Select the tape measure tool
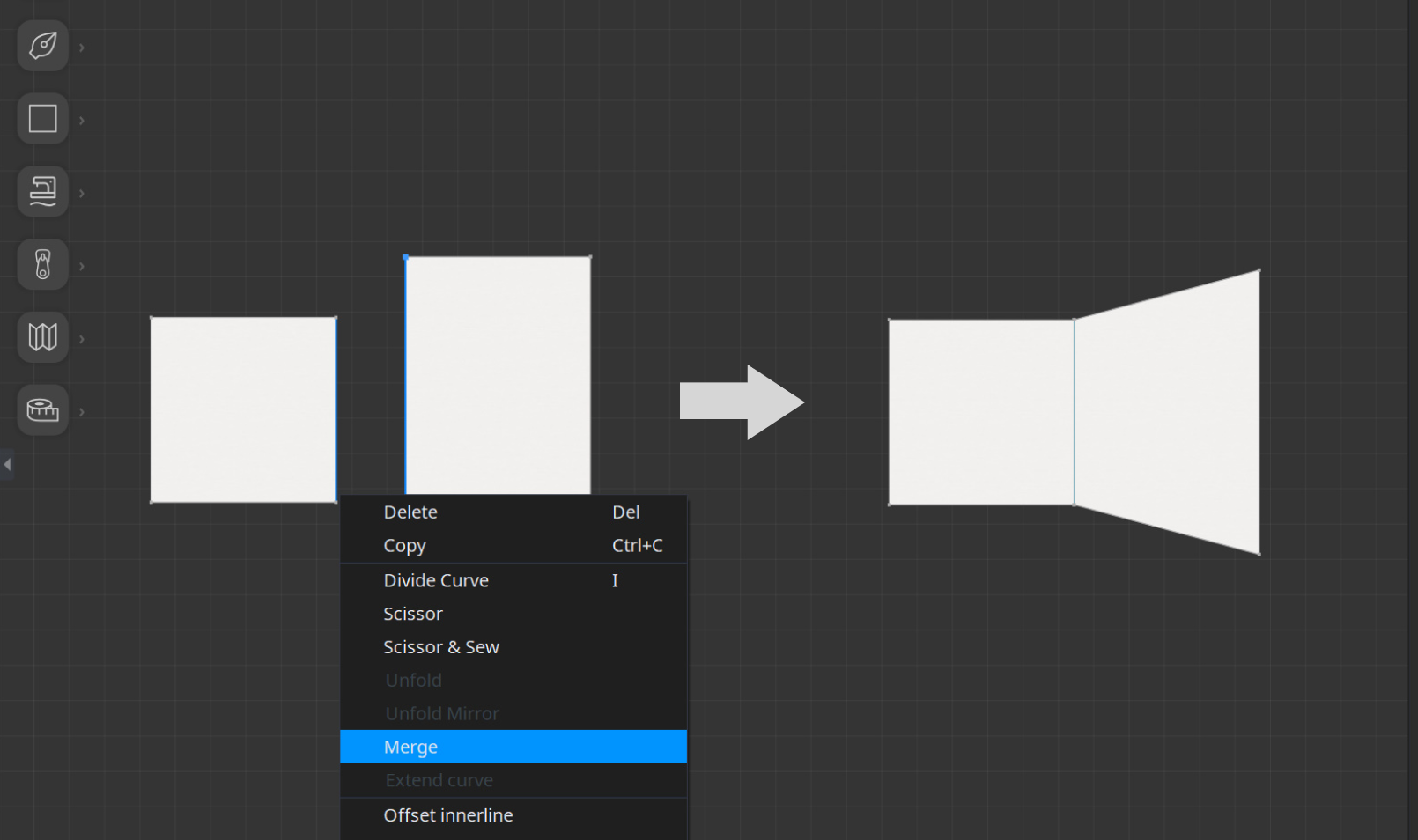Screen dimensions: 1418x840 point(42,410)
